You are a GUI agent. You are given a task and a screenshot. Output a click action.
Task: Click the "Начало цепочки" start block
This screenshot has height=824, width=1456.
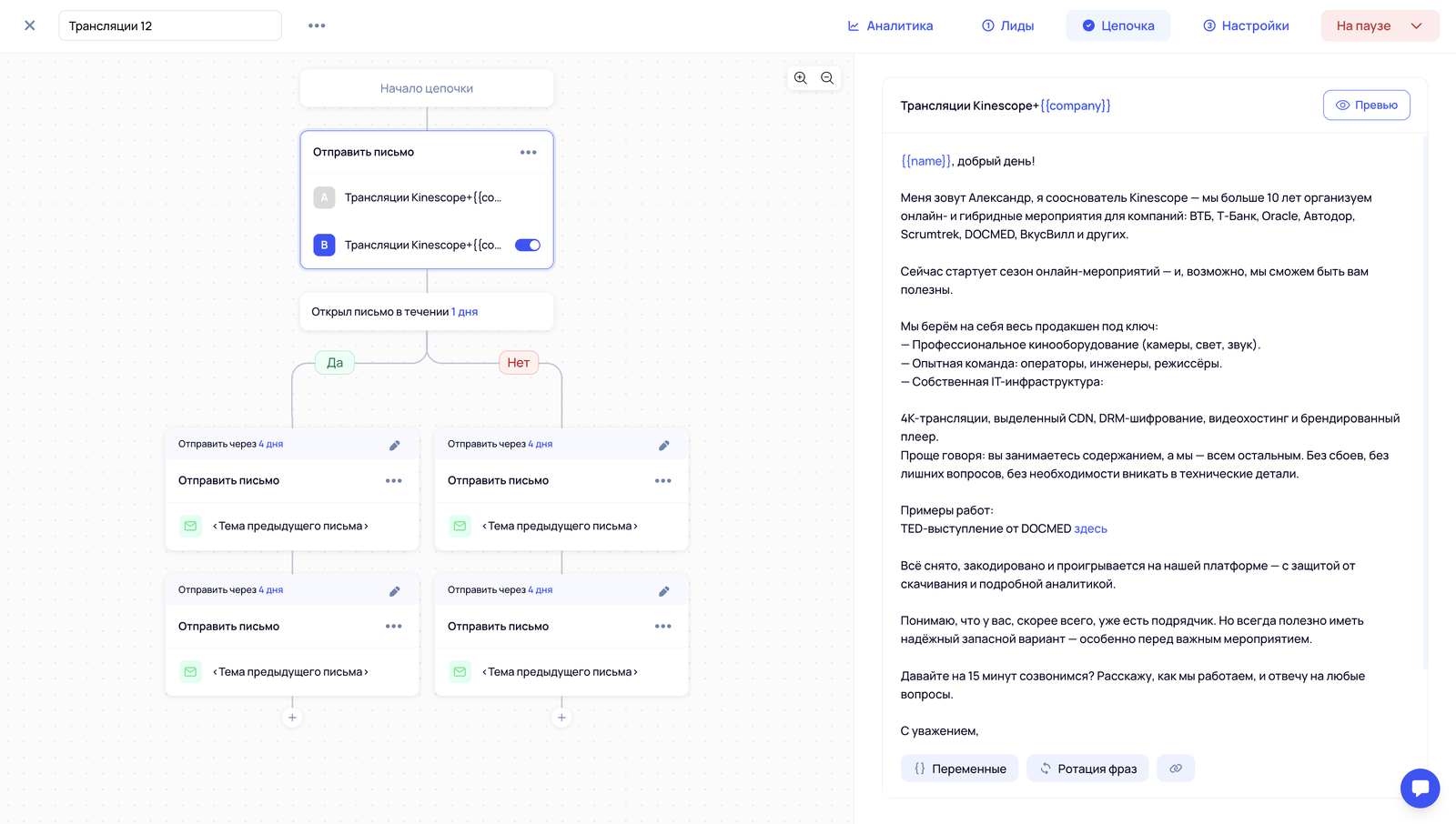(427, 88)
